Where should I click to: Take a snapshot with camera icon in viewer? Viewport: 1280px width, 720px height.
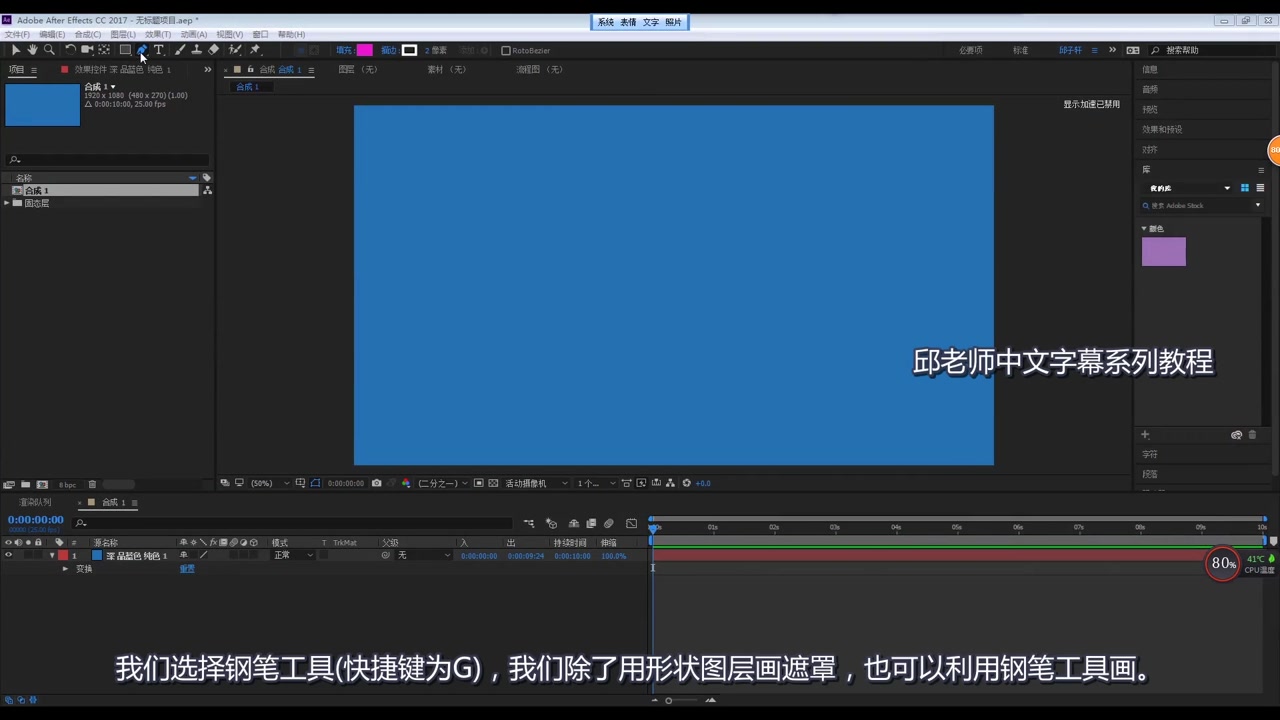376,483
